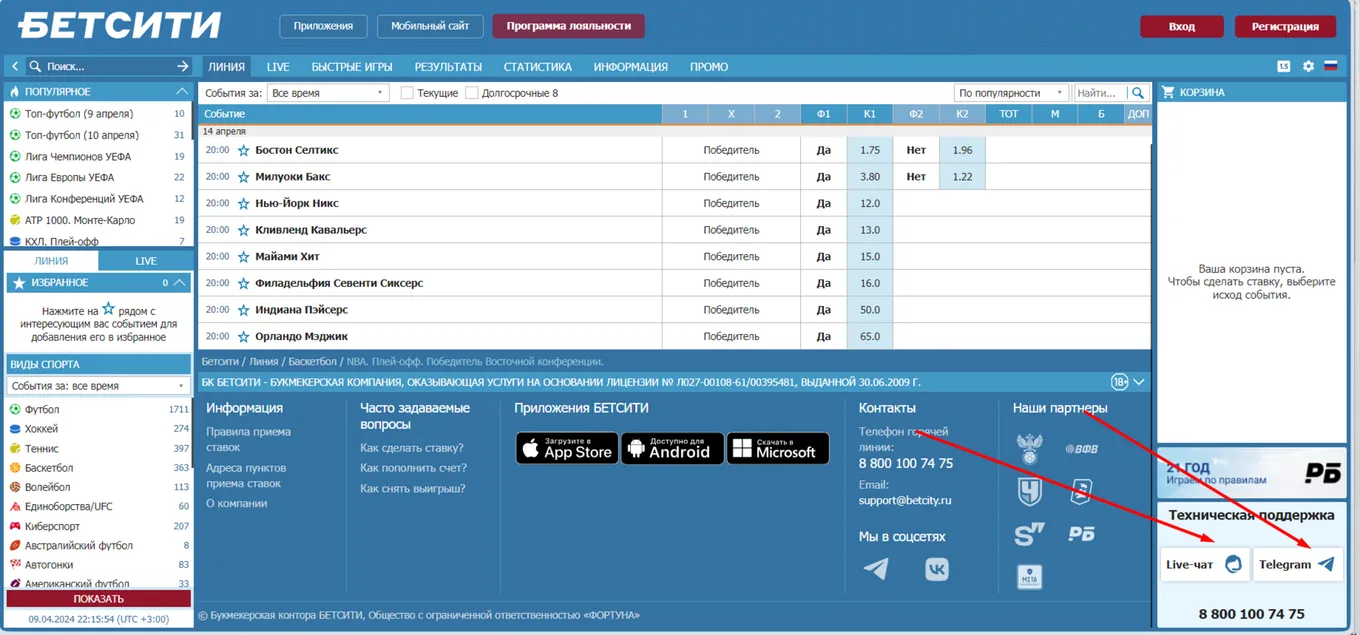
Task: Toggle the Долгосрочные 8 checkbox
Action: tap(472, 93)
